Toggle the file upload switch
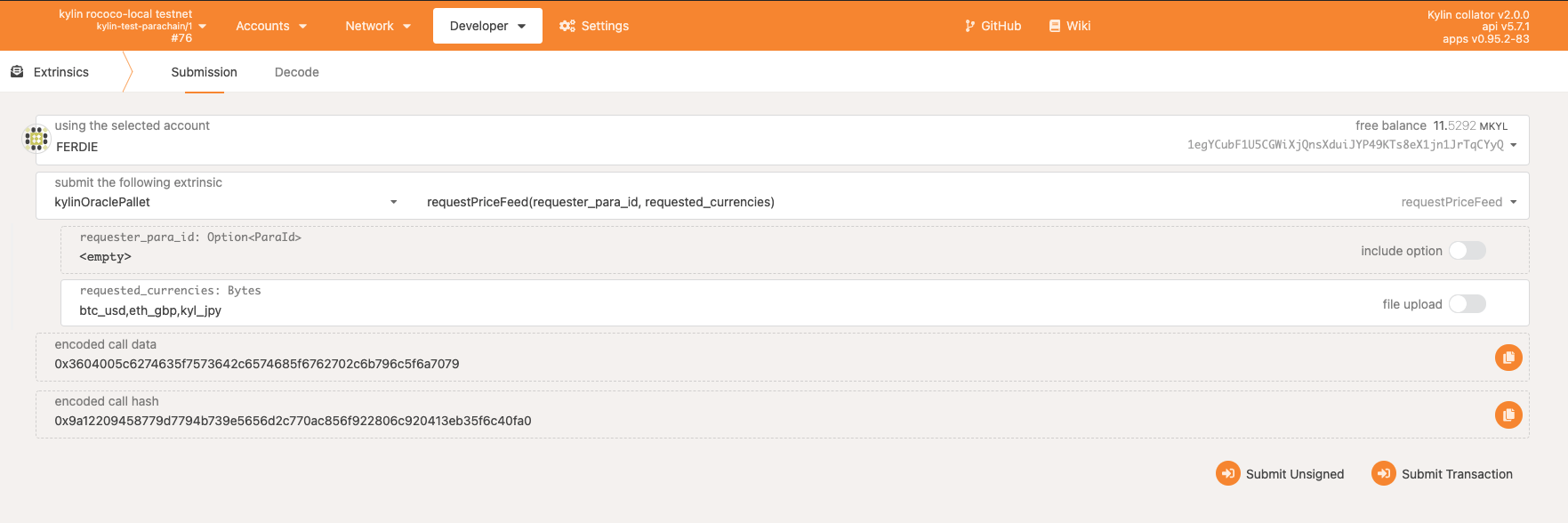Screen dimensions: 1568x523 coord(1467,304)
